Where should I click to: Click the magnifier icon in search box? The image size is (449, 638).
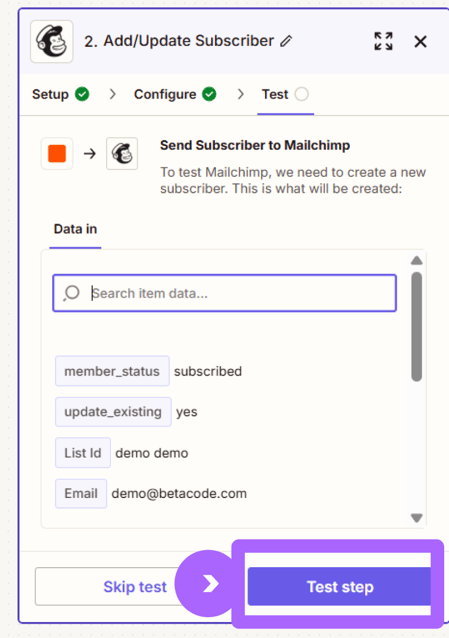coord(72,293)
